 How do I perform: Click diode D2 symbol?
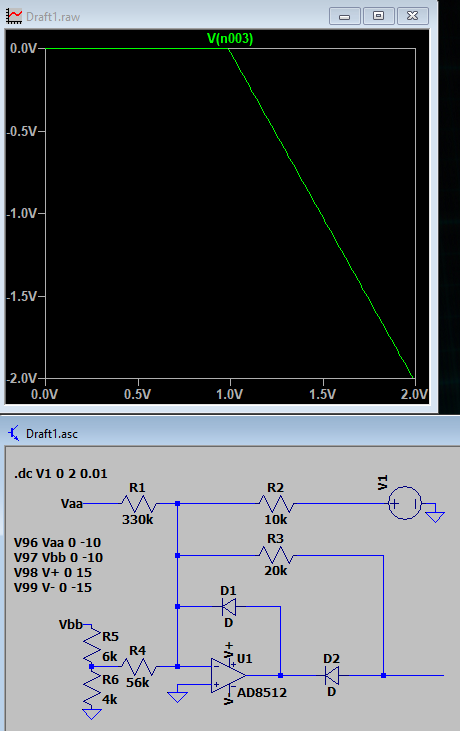332,675
